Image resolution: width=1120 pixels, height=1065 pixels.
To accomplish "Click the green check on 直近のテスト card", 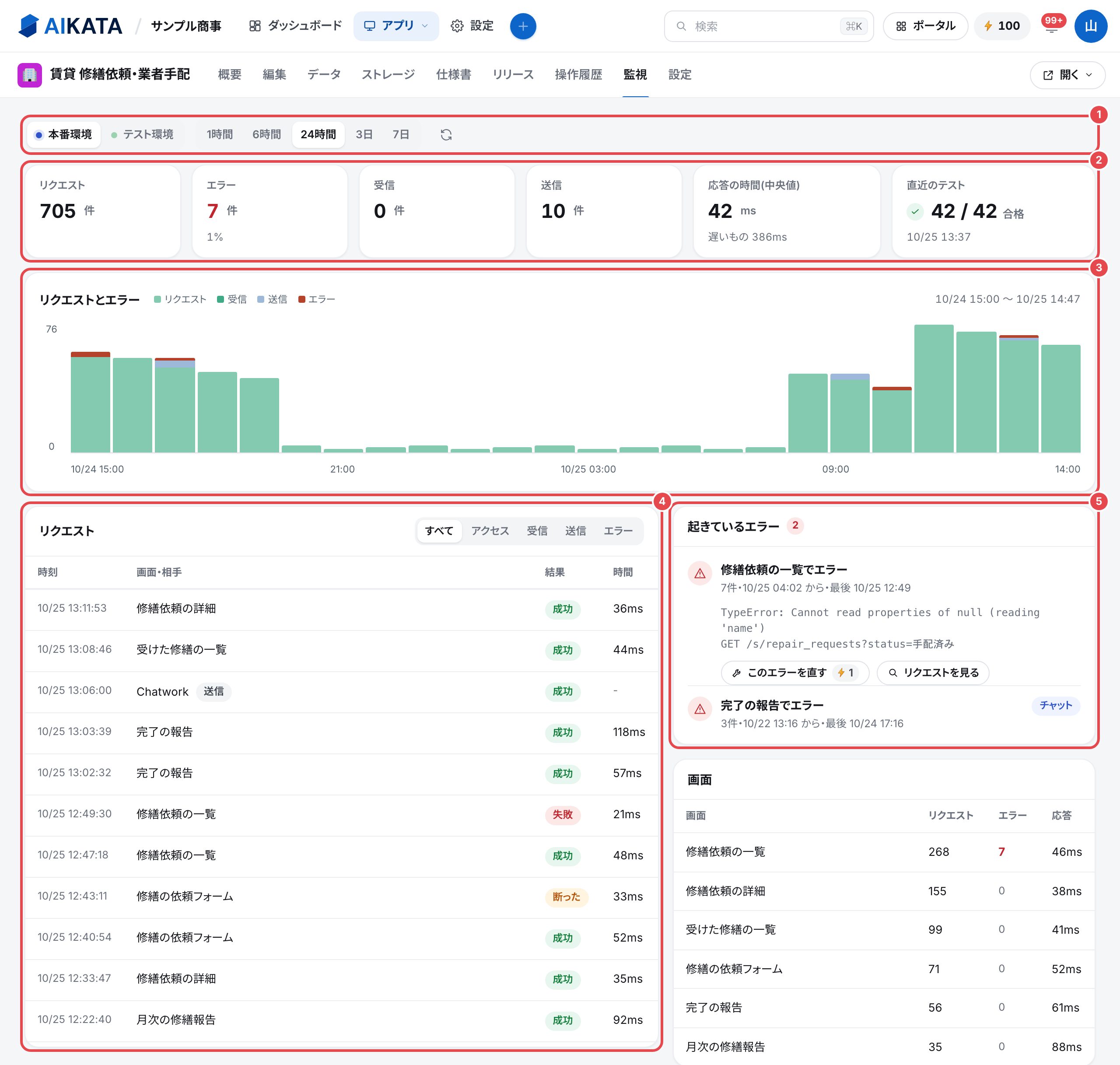I will tap(914, 212).
